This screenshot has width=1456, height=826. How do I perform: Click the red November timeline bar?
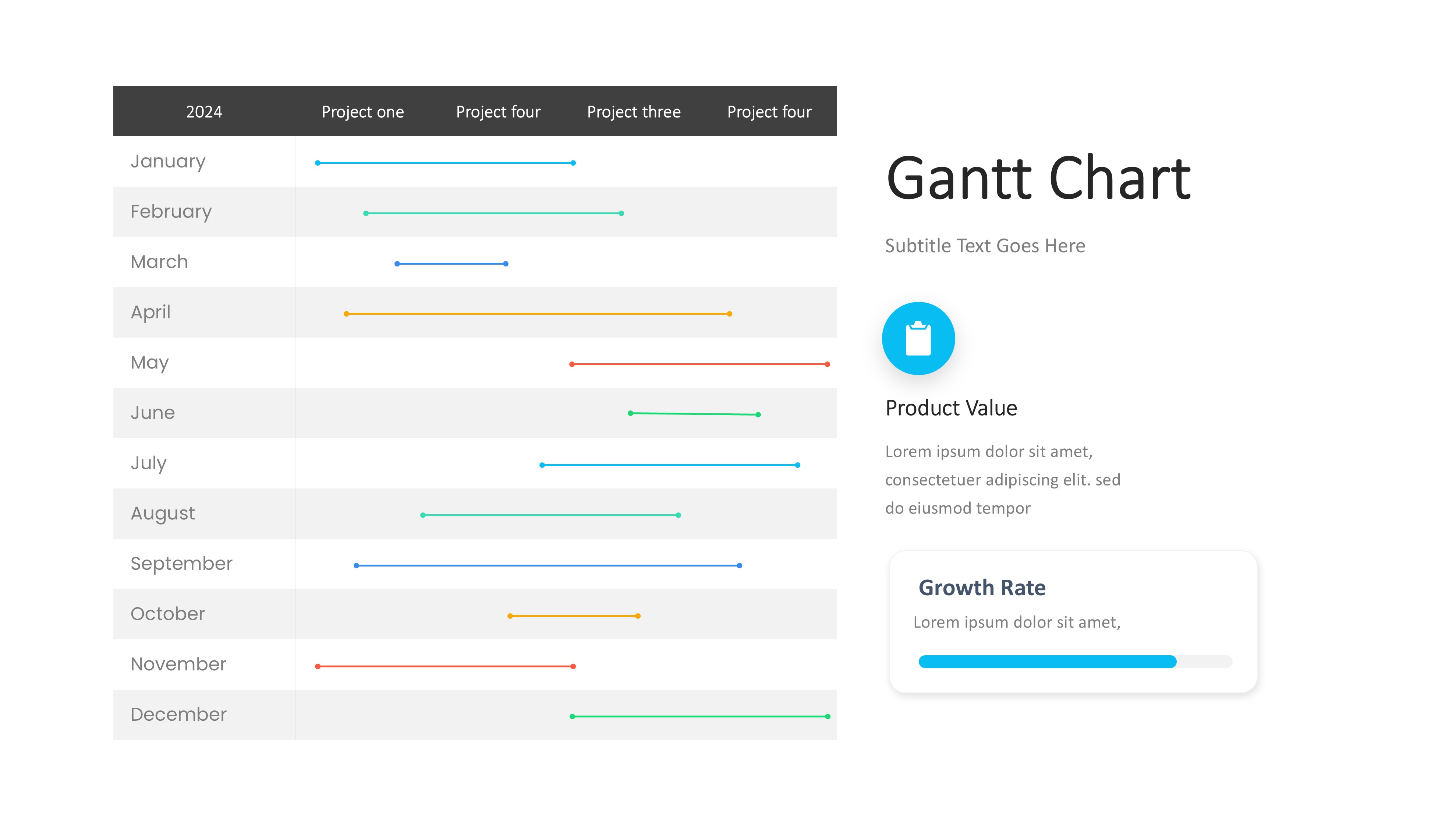445,667
